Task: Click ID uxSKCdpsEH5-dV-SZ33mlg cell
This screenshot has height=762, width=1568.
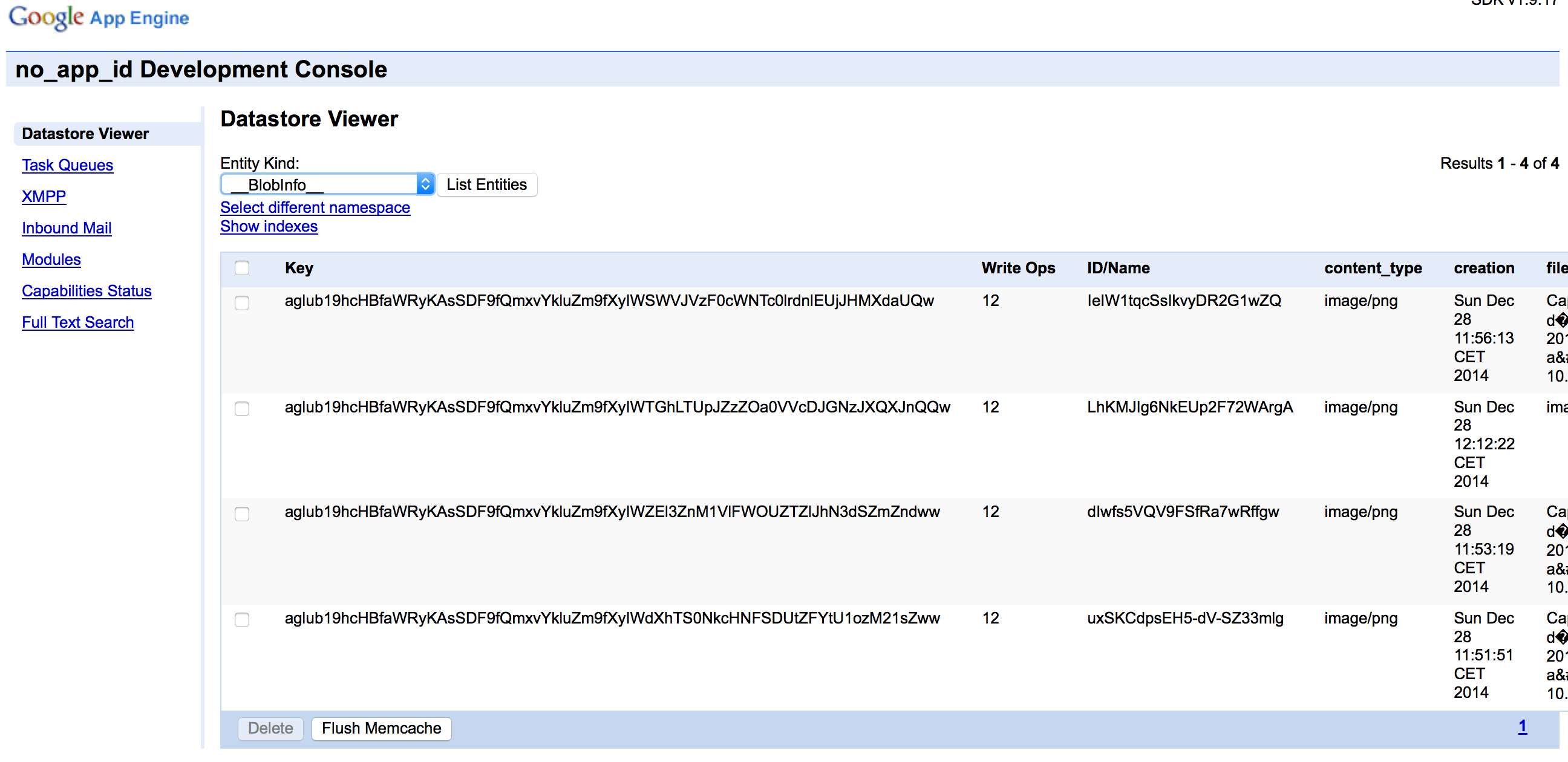Action: tap(1185, 618)
